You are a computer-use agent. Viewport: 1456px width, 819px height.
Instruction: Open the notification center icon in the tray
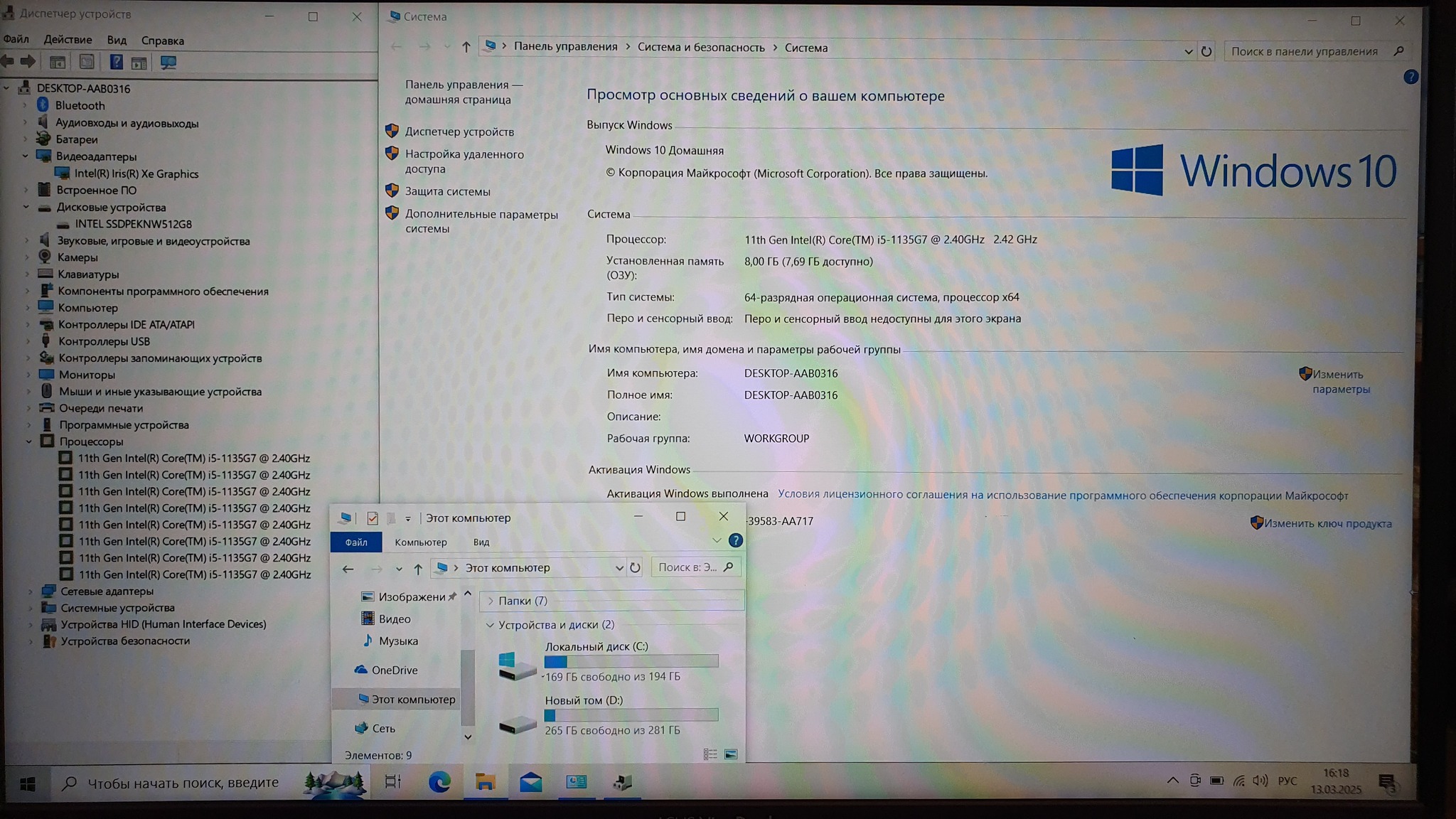pos(1387,783)
